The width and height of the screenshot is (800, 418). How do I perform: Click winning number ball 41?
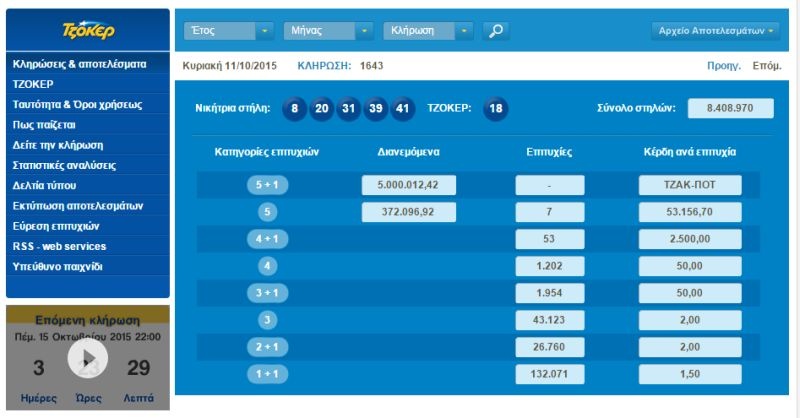[x=403, y=108]
